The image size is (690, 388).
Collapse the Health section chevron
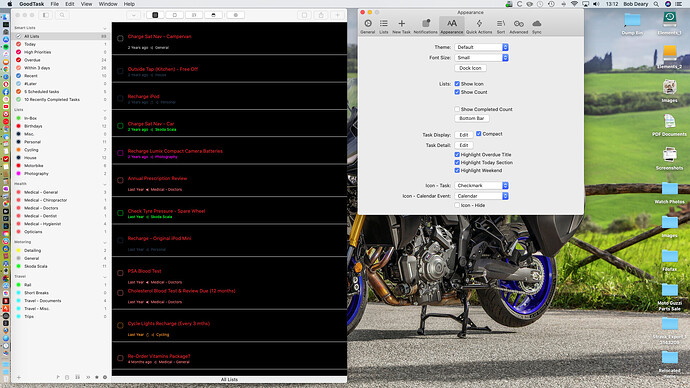click(105, 184)
